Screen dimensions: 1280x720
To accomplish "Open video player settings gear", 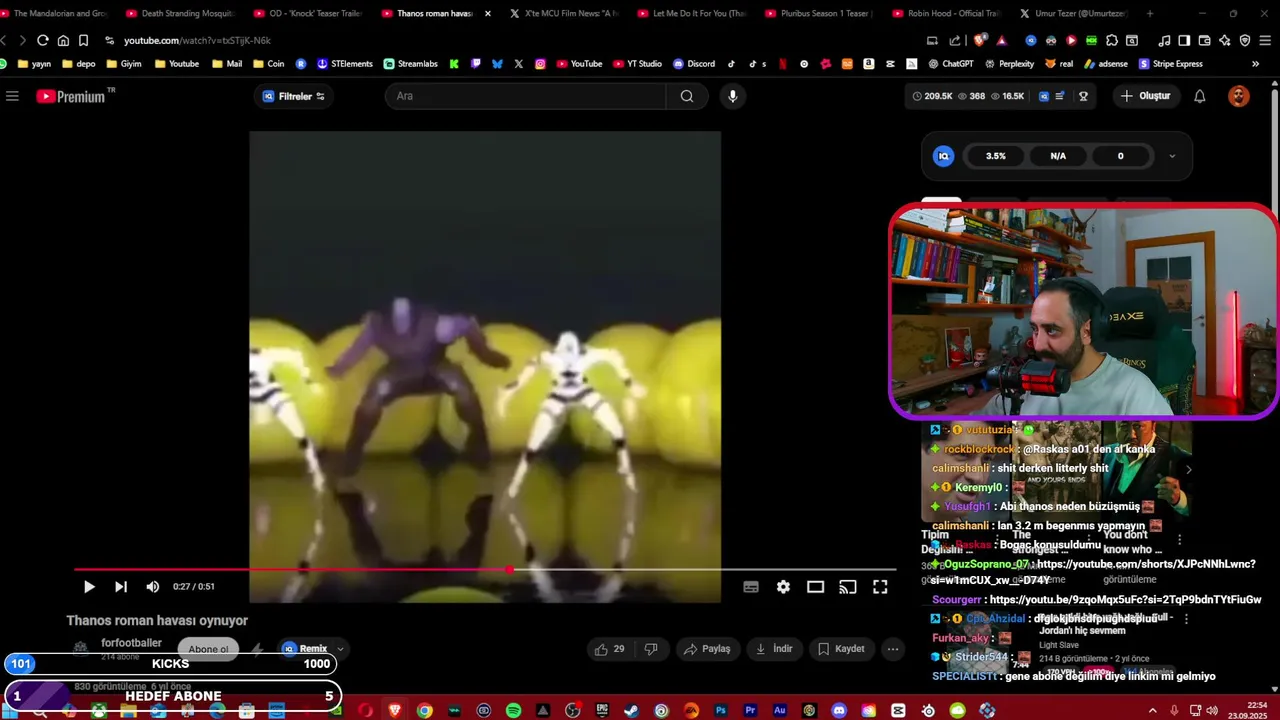I will (x=783, y=587).
